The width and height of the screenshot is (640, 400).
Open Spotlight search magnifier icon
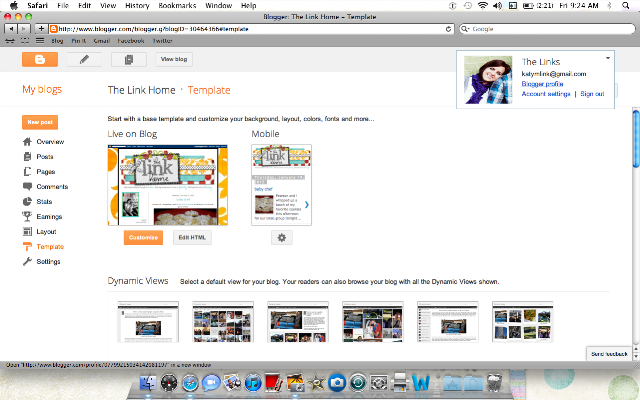coord(625,6)
